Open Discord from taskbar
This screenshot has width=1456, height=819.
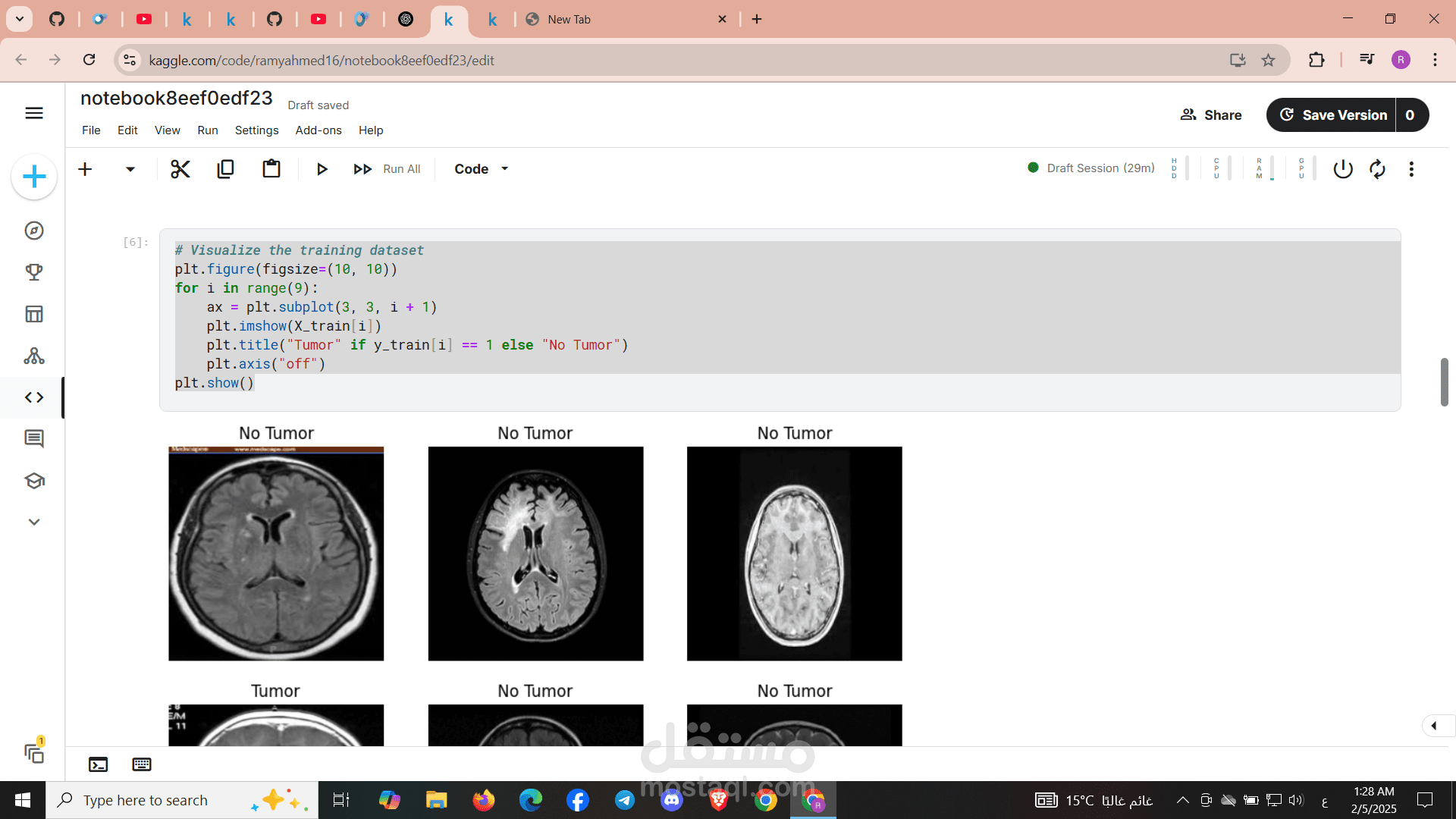tap(672, 800)
